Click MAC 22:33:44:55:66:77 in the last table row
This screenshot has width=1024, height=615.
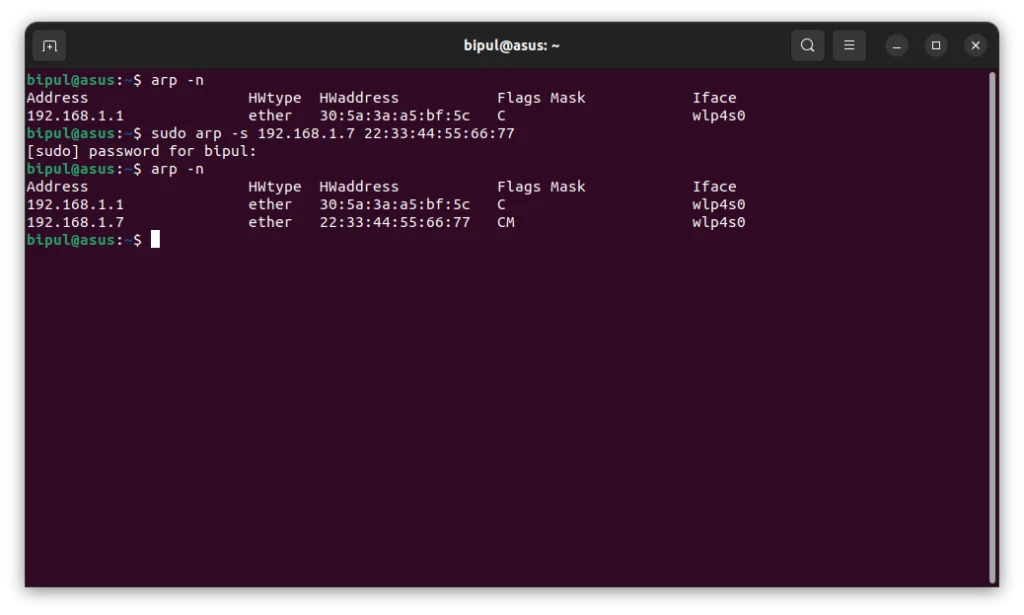pos(394,222)
